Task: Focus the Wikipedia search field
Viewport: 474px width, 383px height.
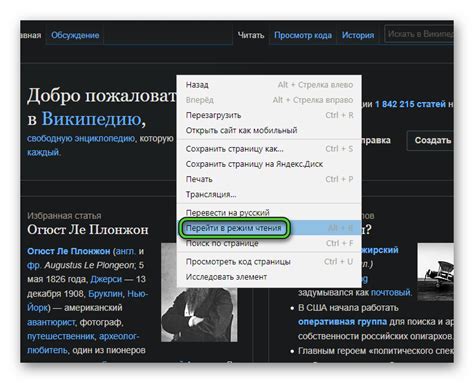Action: pyautogui.click(x=419, y=34)
